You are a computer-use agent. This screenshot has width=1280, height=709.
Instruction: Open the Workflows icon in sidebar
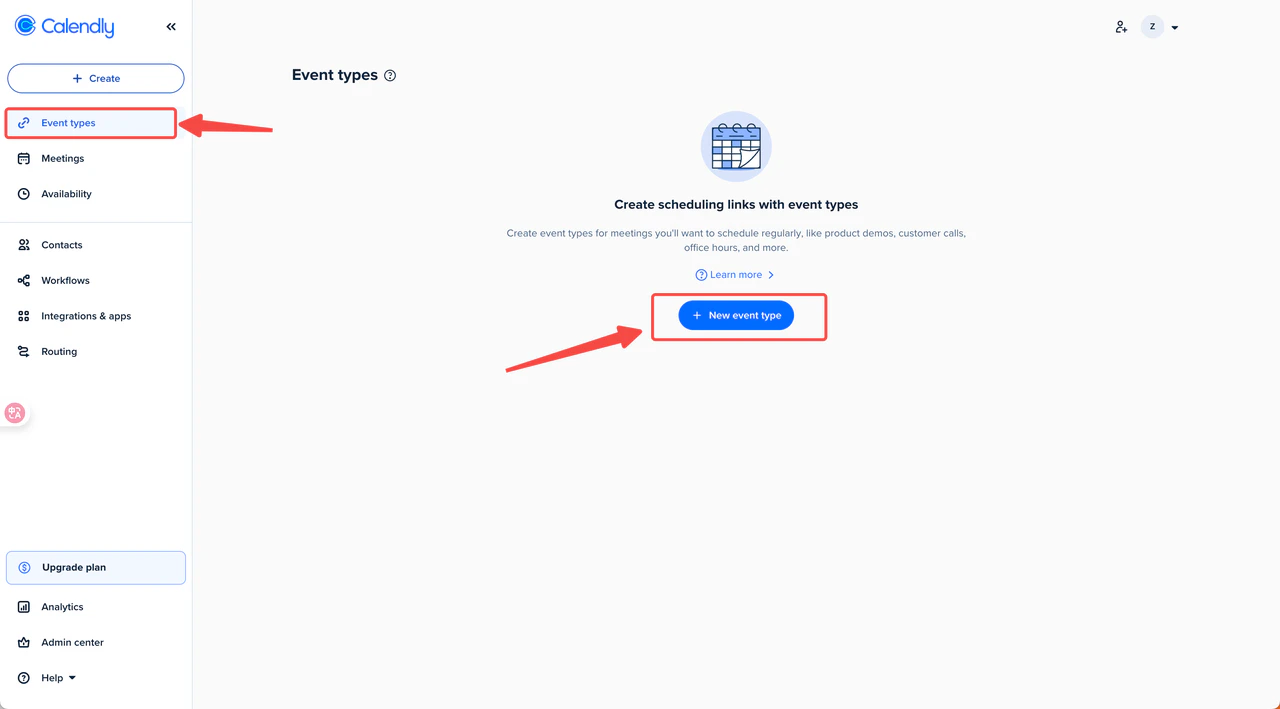point(24,281)
